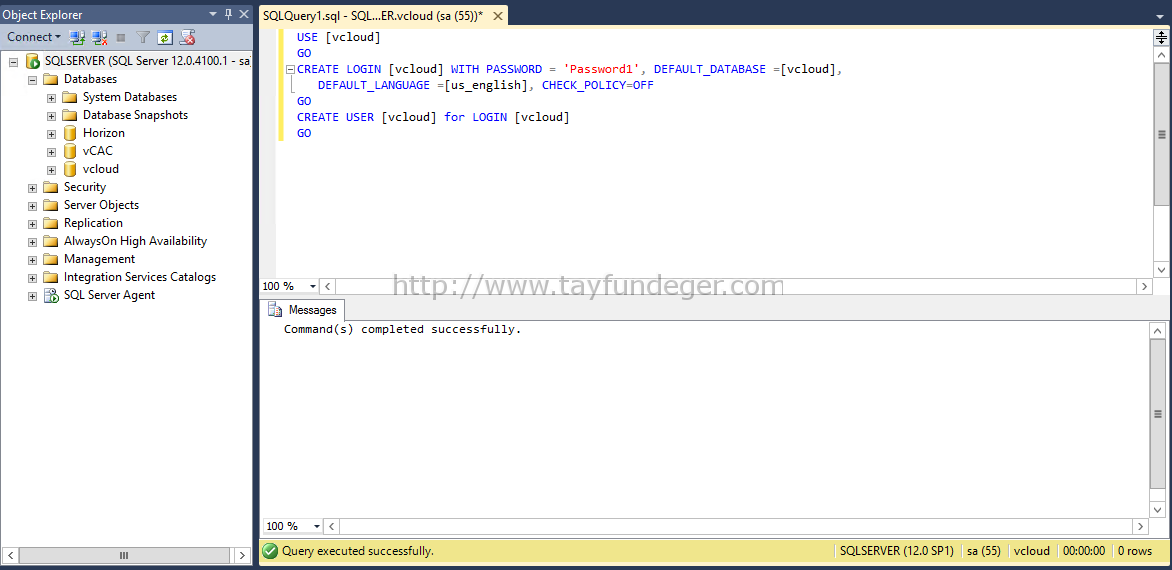Screen dimensions: 1172x570
Task: Click the Replication folder icon
Action: pyautogui.click(x=51, y=223)
